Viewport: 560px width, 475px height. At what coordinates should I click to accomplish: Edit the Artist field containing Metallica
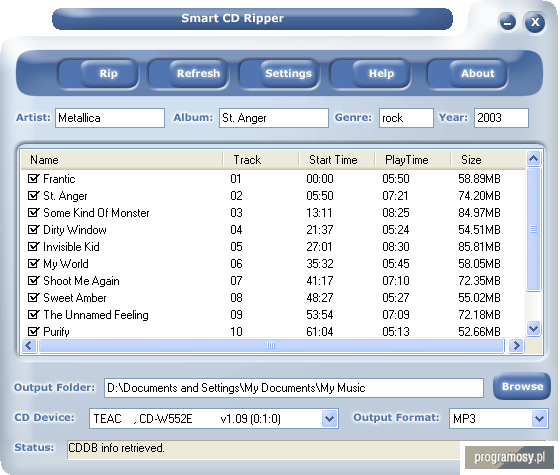point(110,118)
